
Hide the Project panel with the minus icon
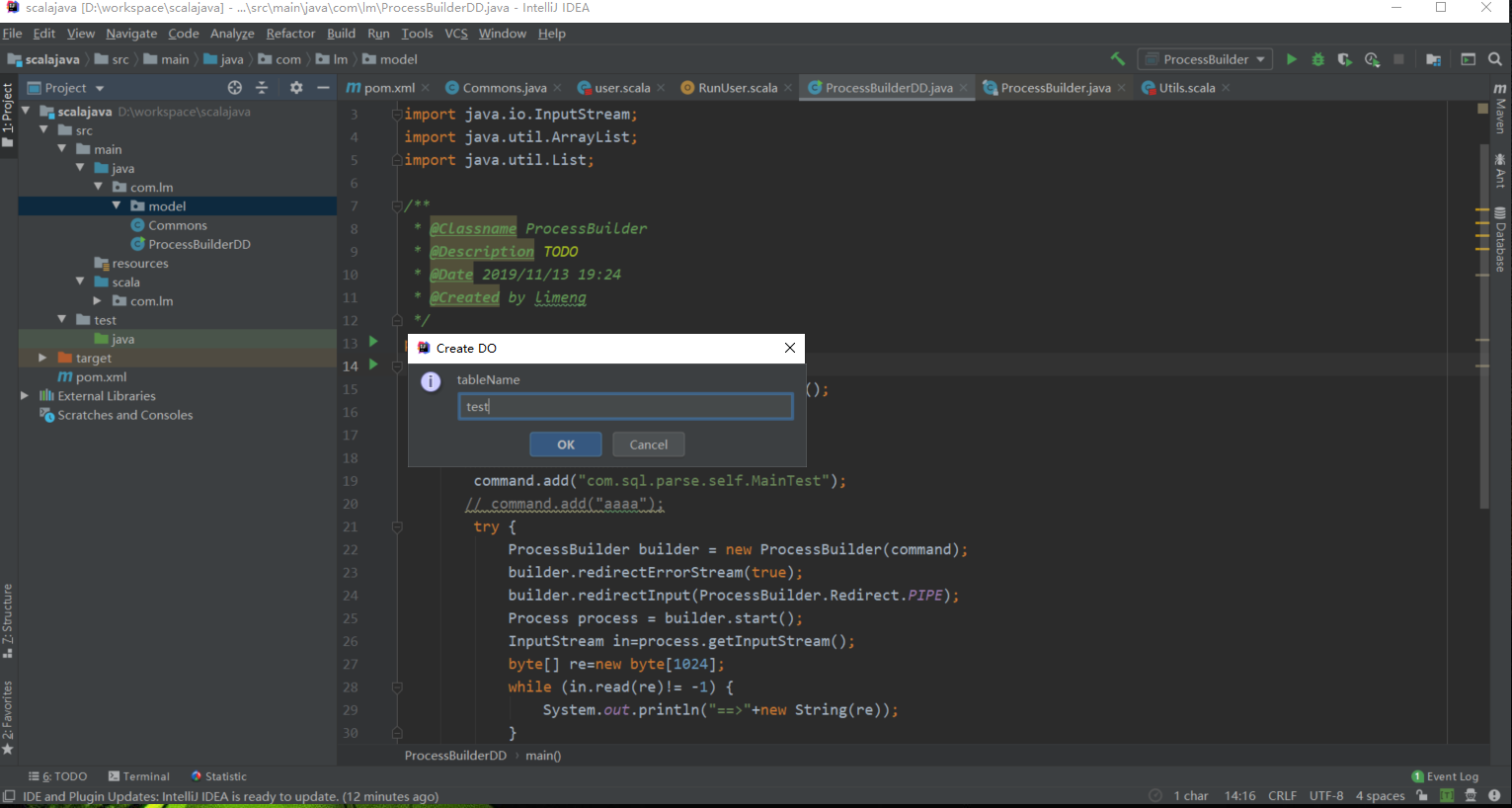(x=323, y=88)
